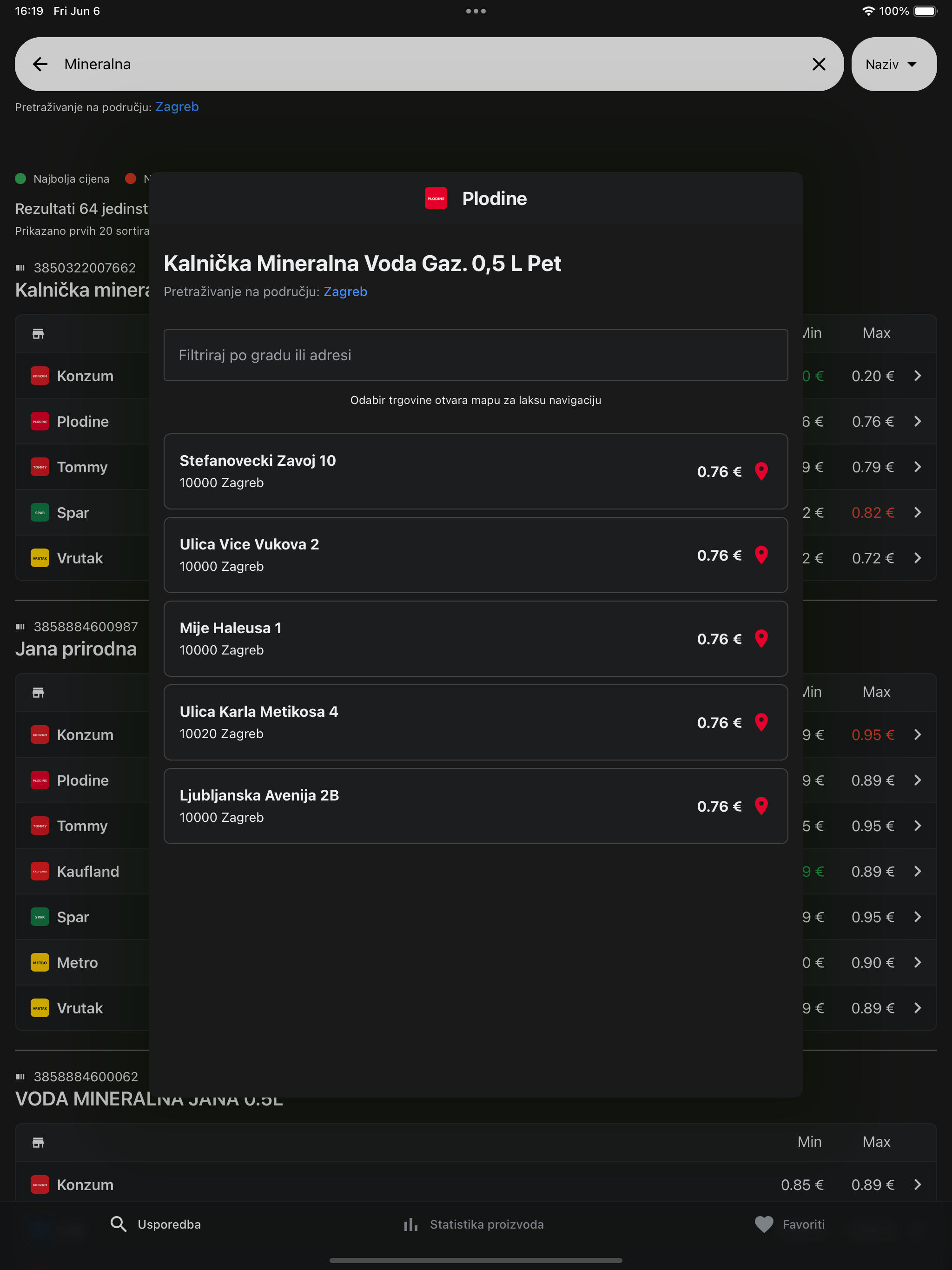Clear the Mineralna search text
Screen dimensions: 952x1270
819,64
